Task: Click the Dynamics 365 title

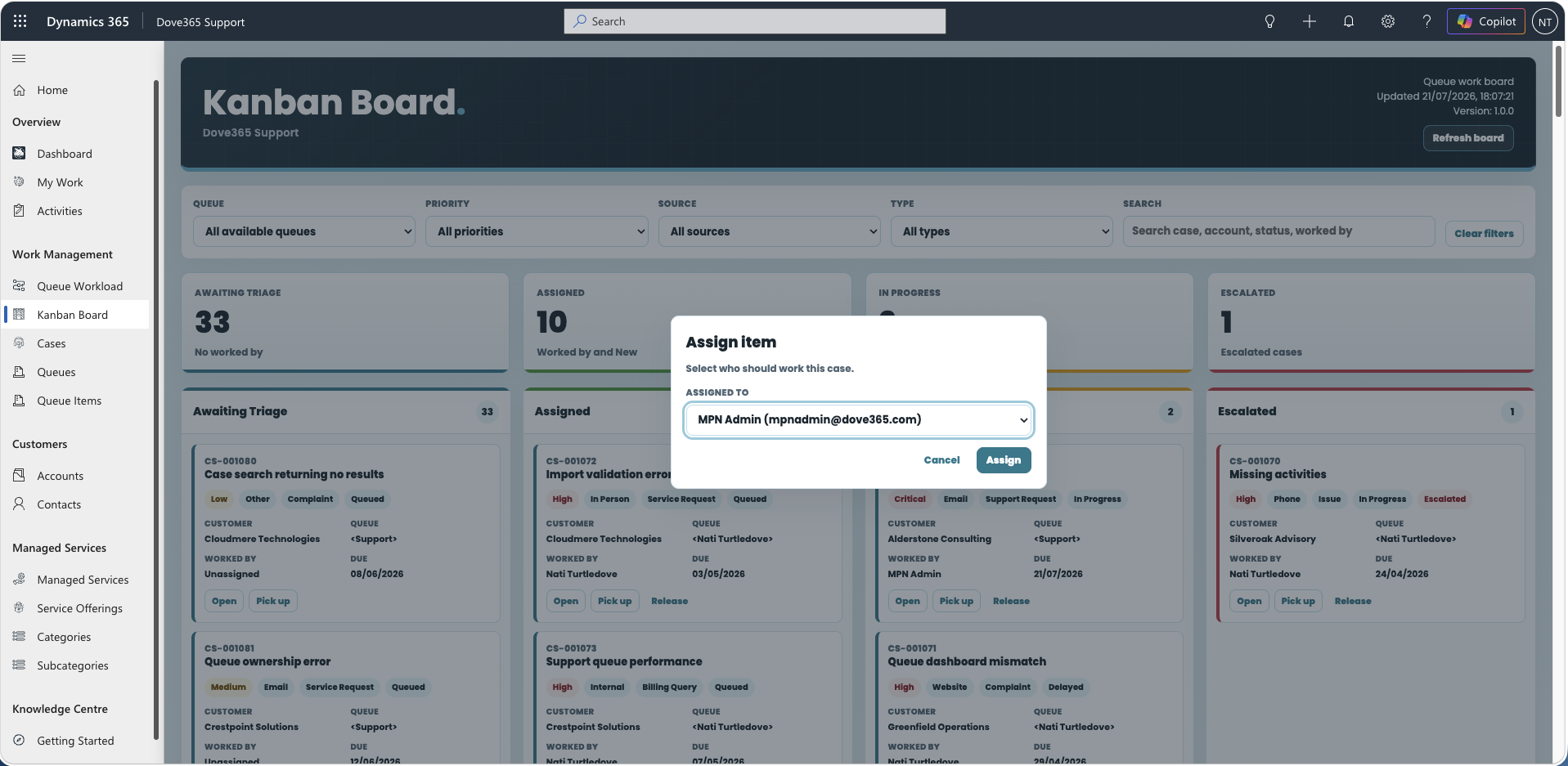Action: 88,22
